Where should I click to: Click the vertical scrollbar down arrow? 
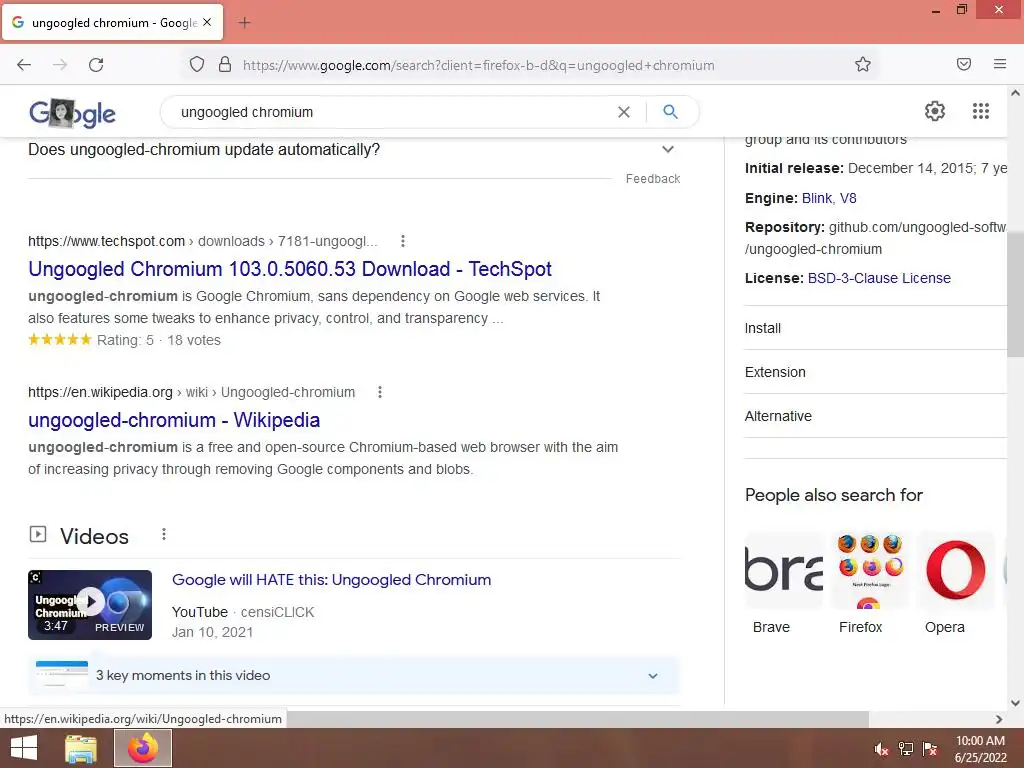[1015, 703]
